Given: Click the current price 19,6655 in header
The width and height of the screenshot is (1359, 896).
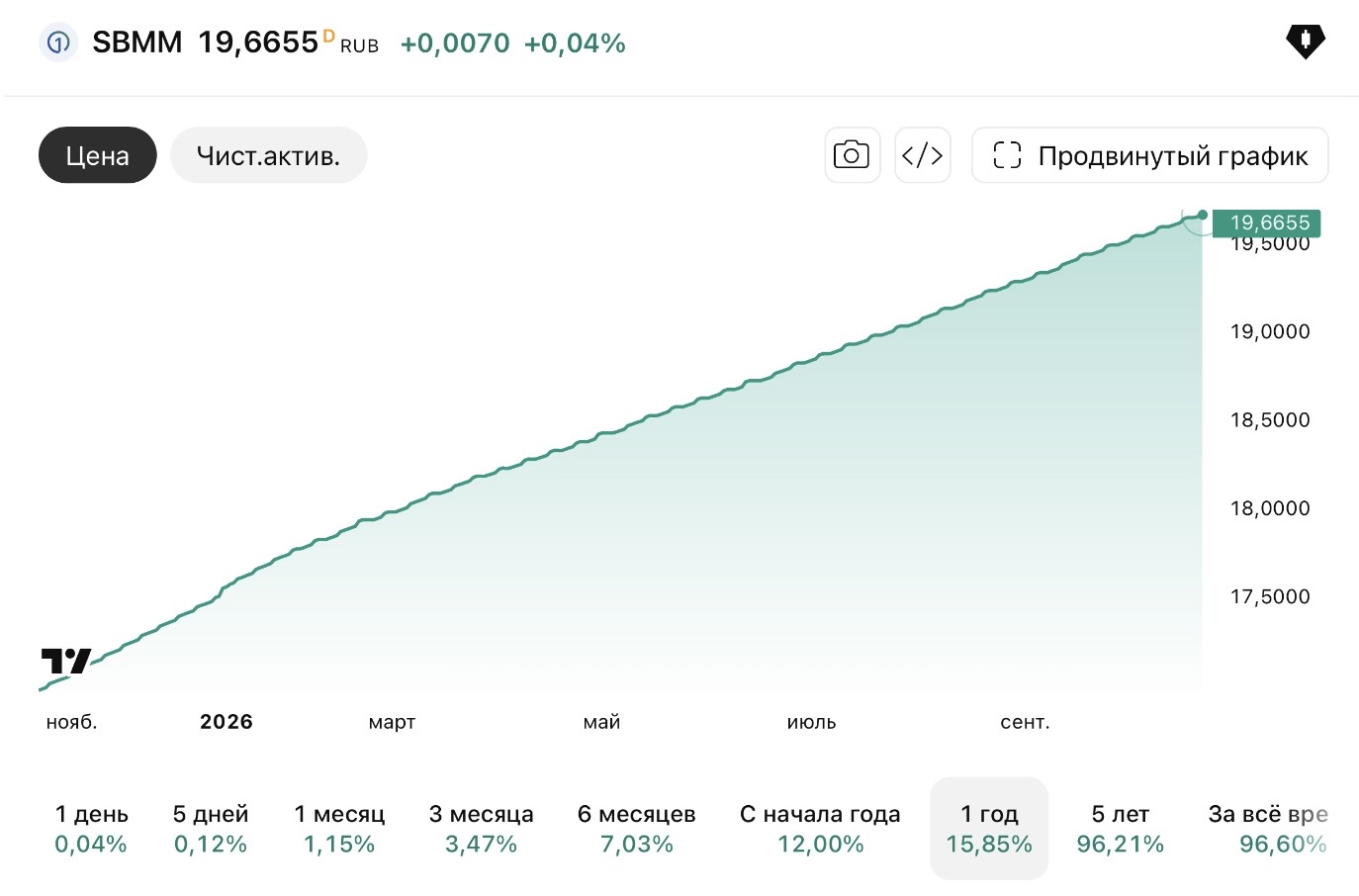Looking at the screenshot, I should coord(258,43).
